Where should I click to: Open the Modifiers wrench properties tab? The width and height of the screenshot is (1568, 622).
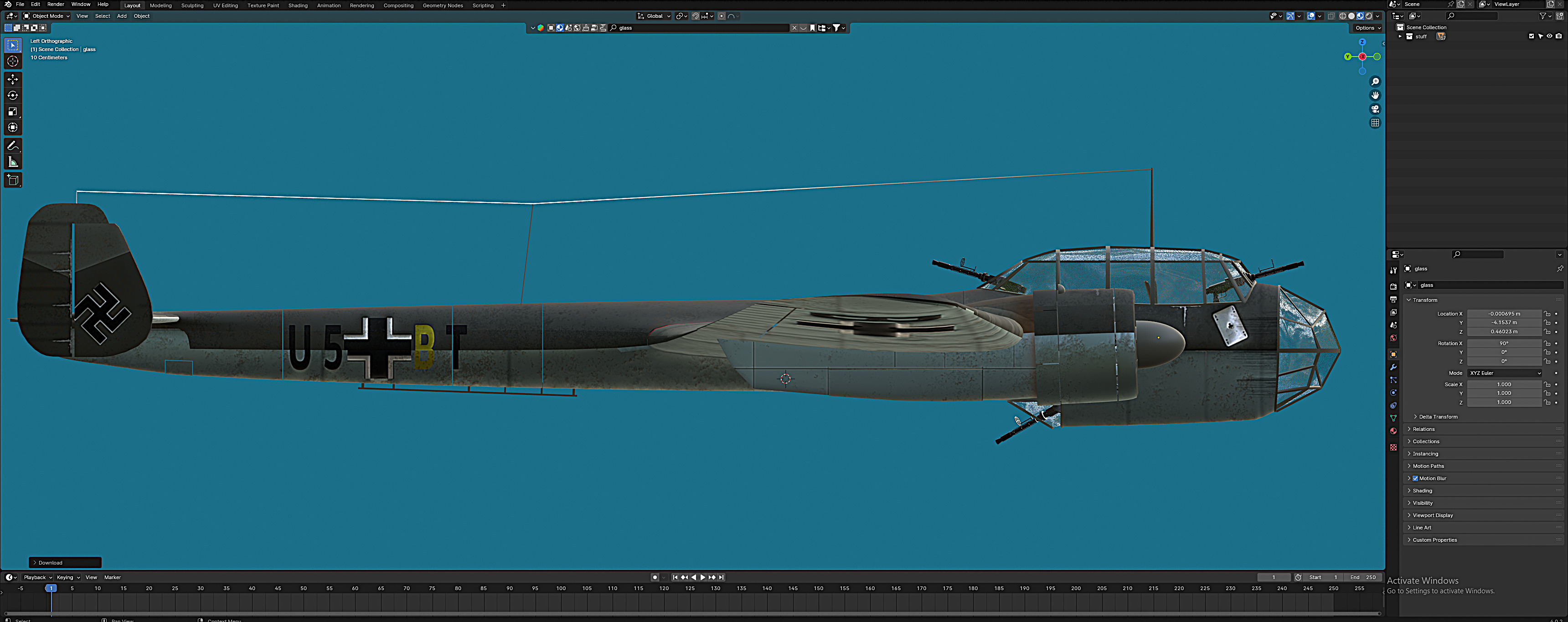[1393, 367]
